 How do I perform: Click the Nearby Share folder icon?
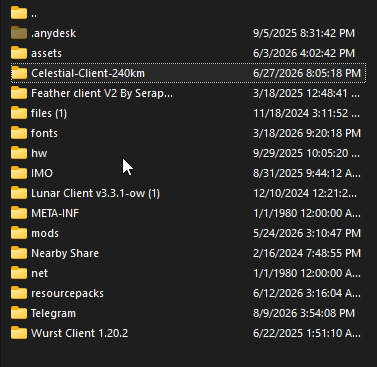(x=19, y=253)
